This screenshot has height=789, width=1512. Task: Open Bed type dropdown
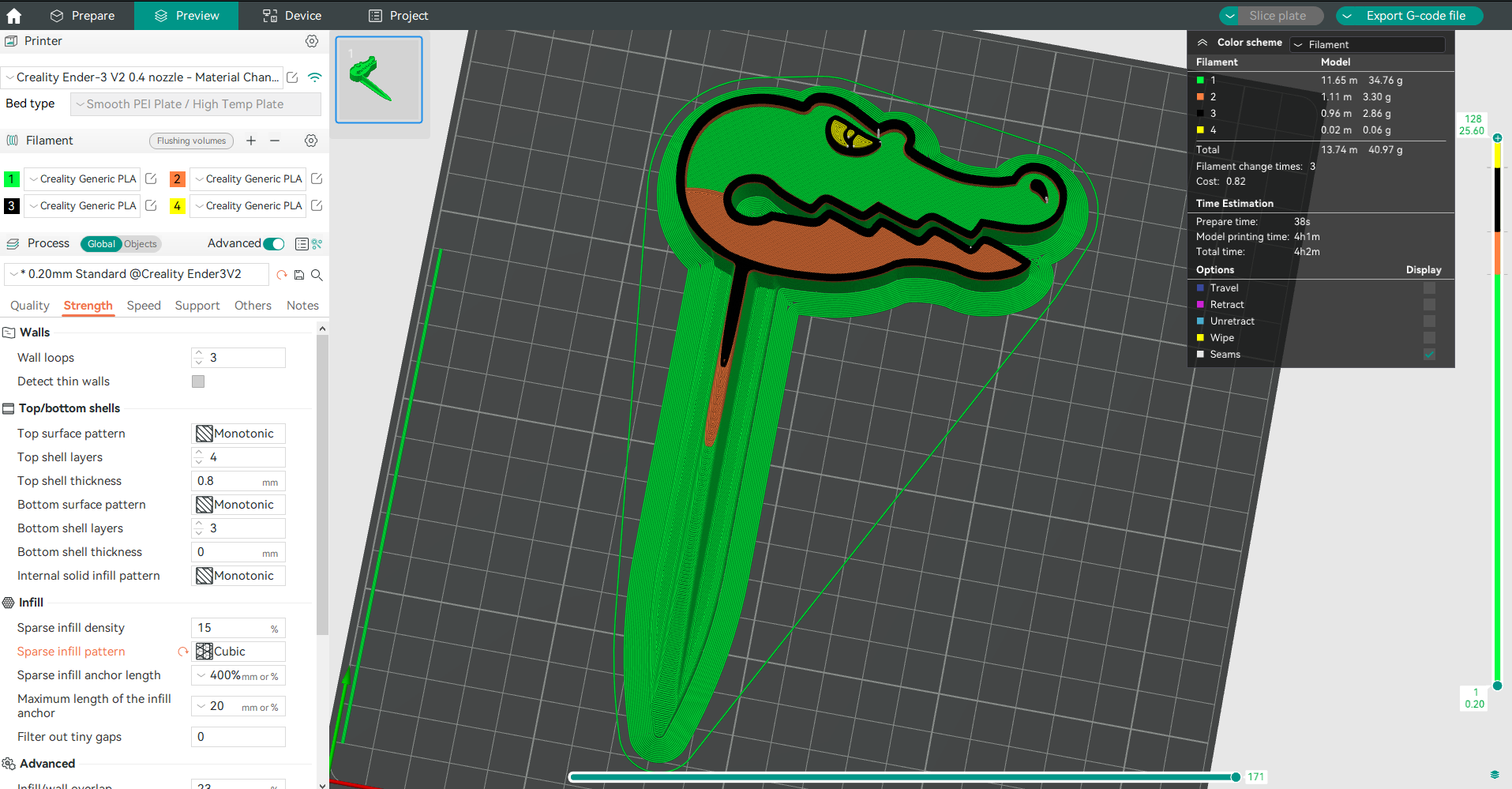196,104
